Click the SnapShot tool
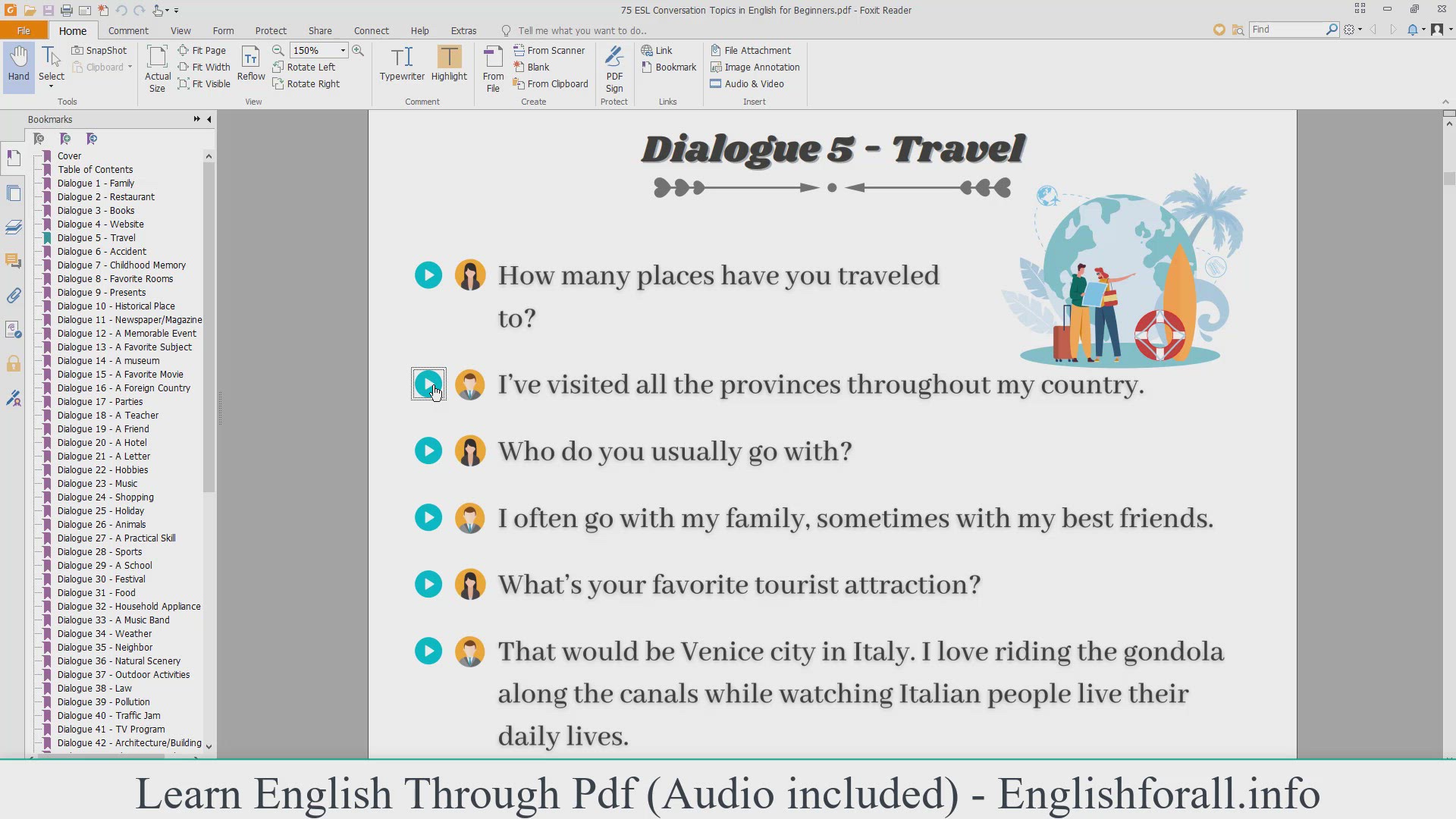 (x=99, y=50)
